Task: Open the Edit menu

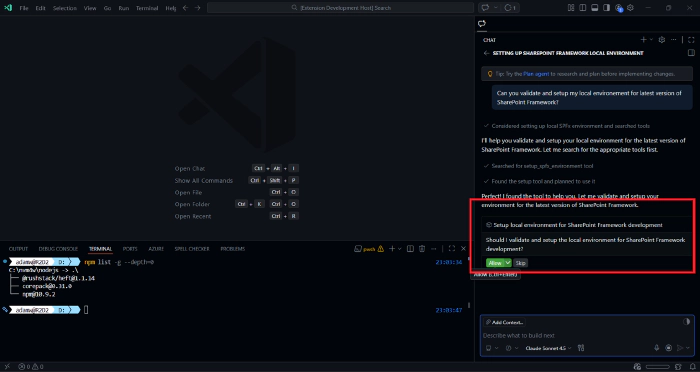Action: (x=41, y=8)
